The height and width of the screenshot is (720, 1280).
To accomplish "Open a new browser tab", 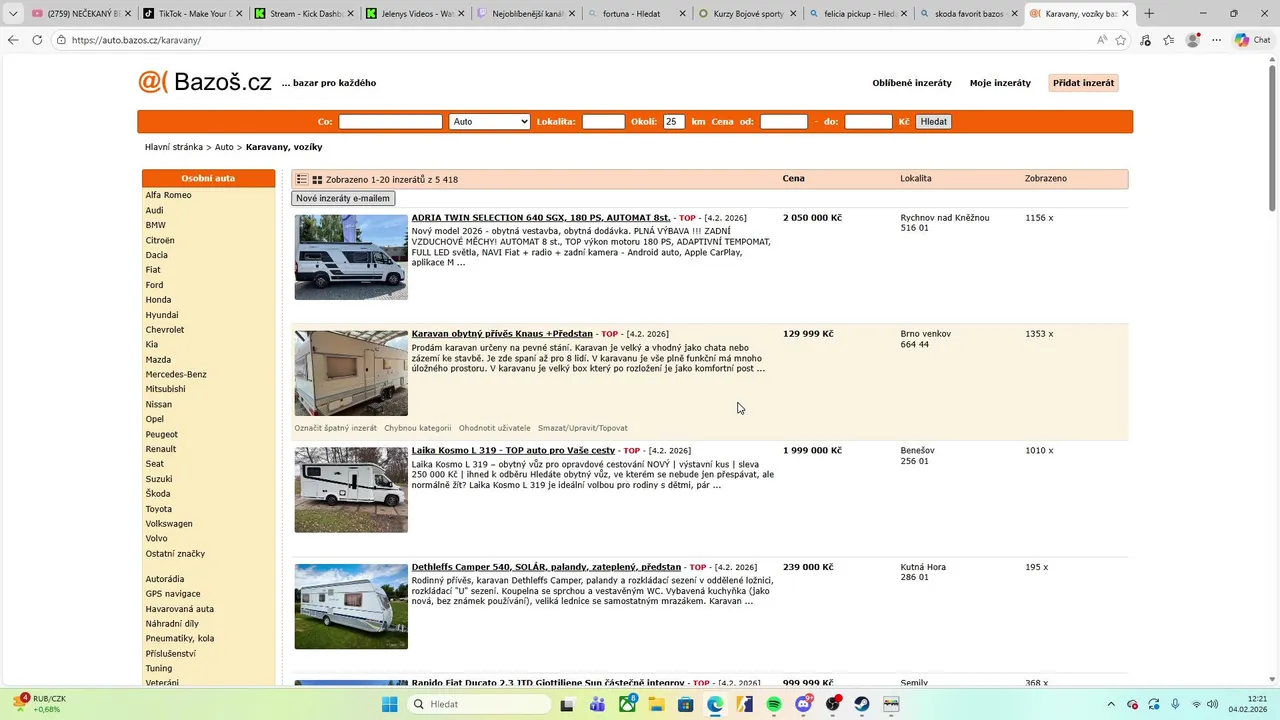I will tap(1149, 14).
